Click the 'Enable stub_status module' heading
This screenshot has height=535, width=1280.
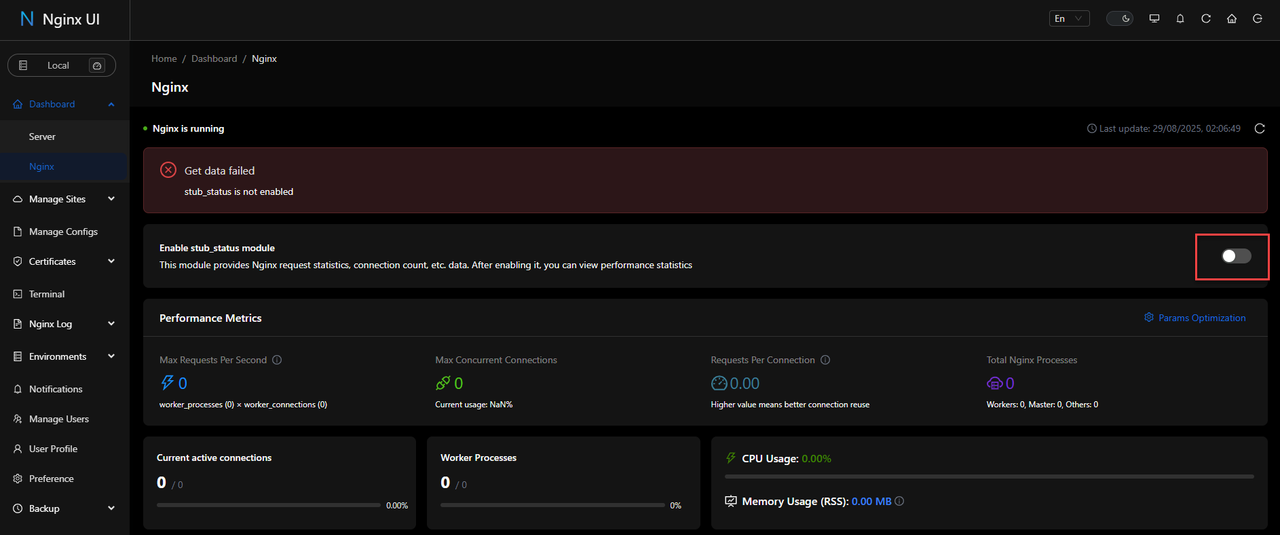pyautogui.click(x=217, y=248)
